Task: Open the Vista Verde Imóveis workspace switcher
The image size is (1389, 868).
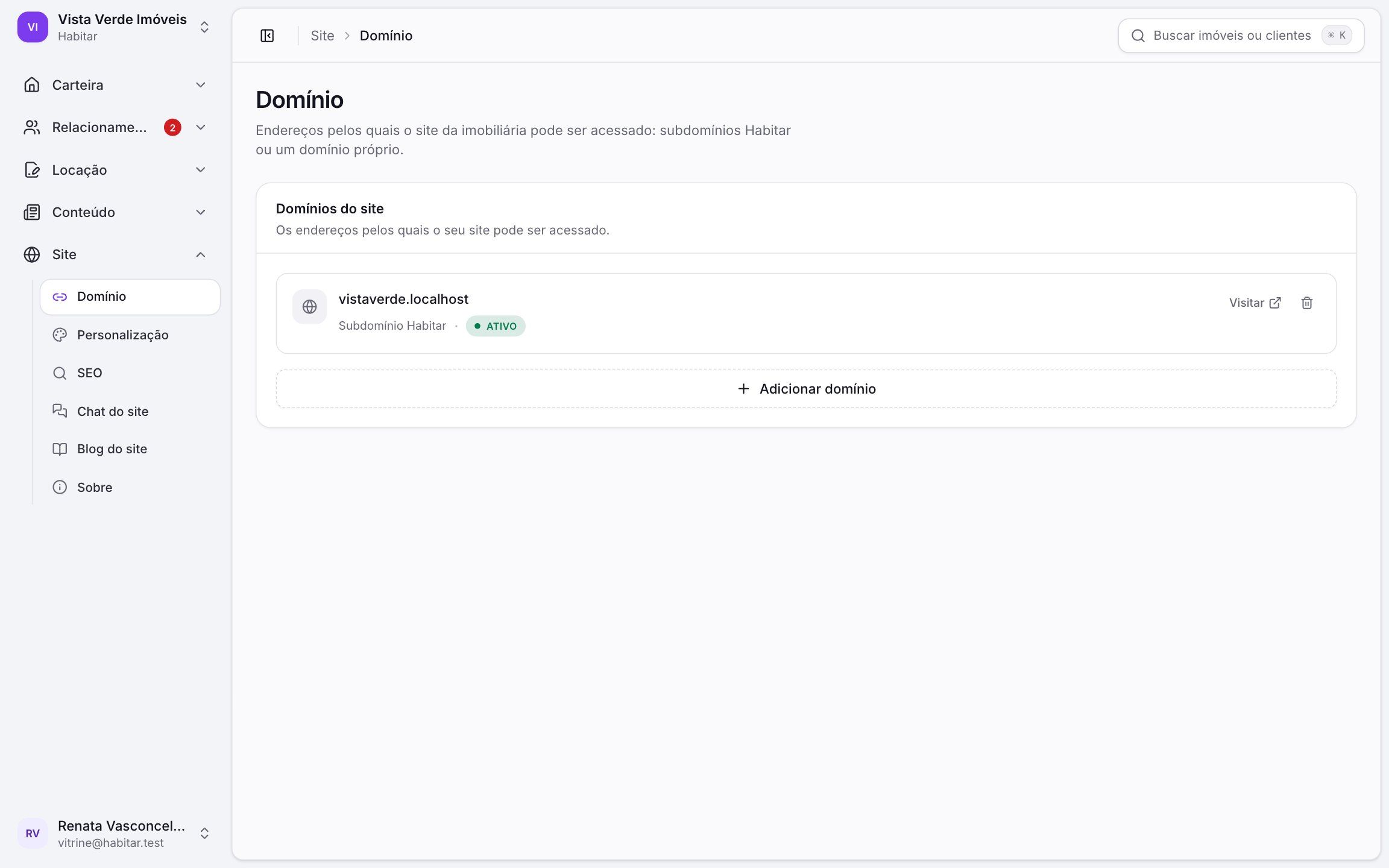Action: coord(115,27)
